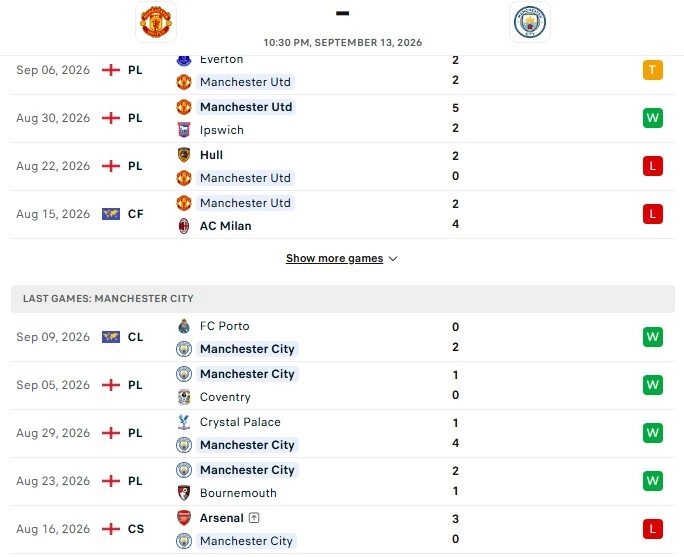Click the Ipswich club badge
Image resolution: width=684 pixels, height=557 pixels.
point(184,130)
